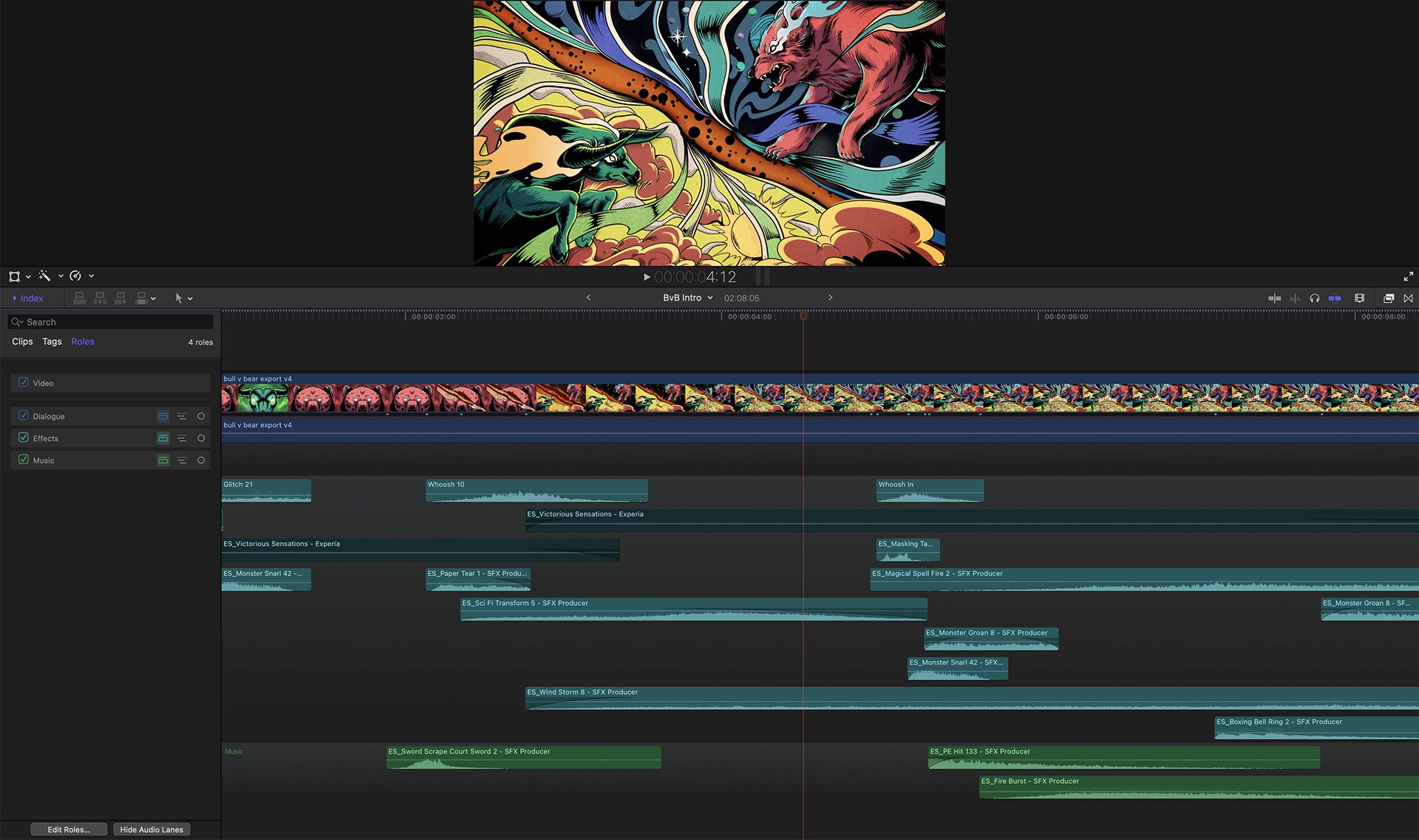
Task: Click the Edit Roles button
Action: pos(69,830)
